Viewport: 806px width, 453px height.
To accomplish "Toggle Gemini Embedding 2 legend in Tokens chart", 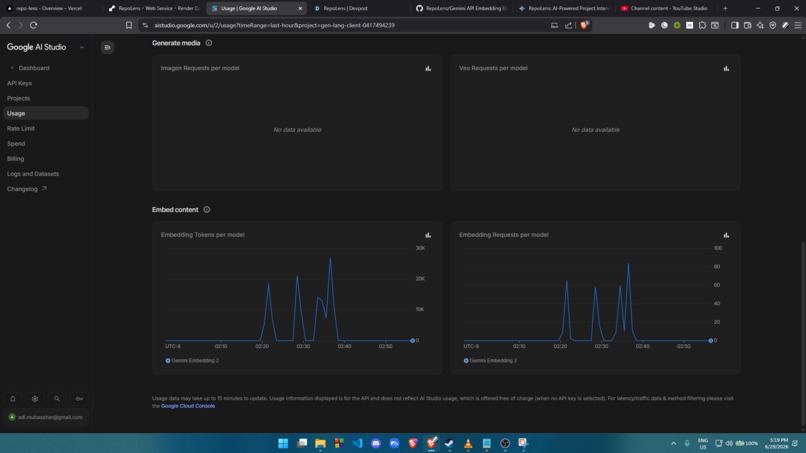I will 192,360.
